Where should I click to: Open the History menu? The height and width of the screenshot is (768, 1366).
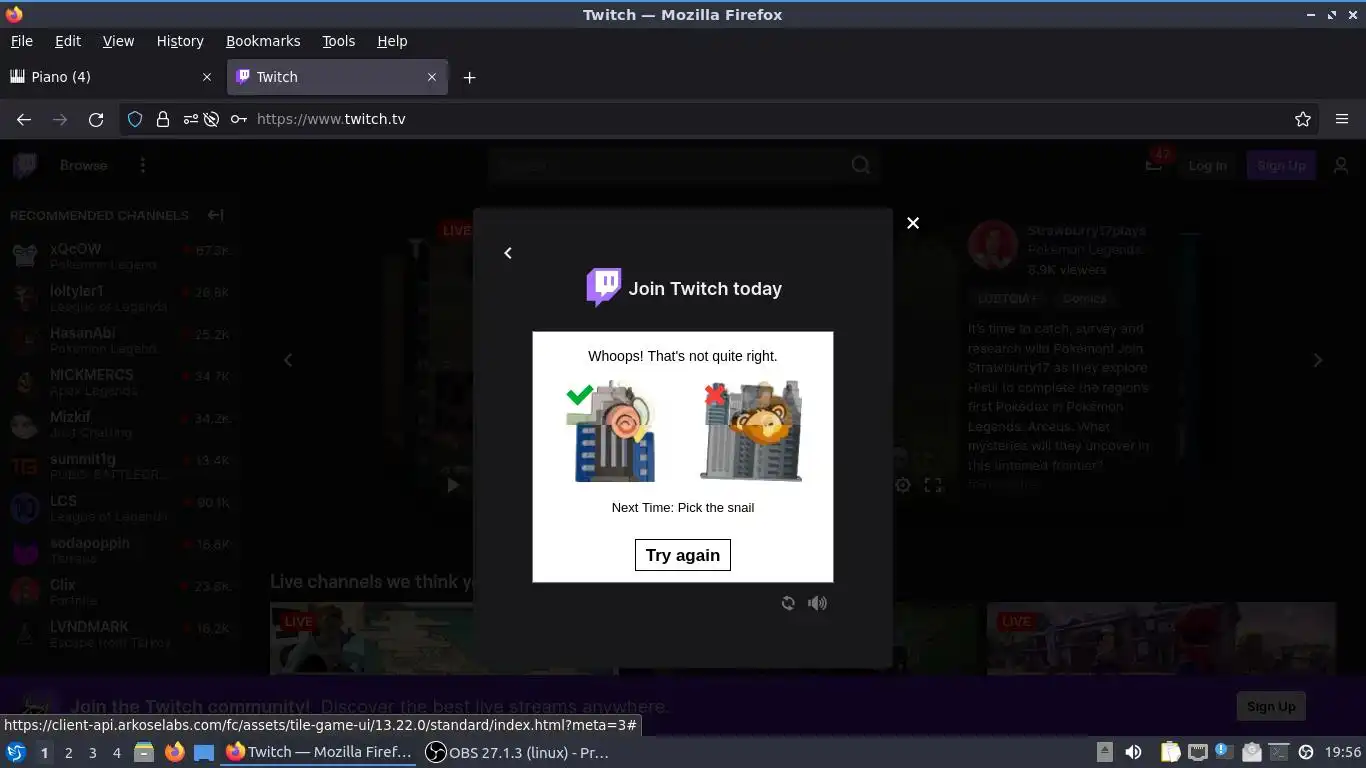[x=180, y=41]
